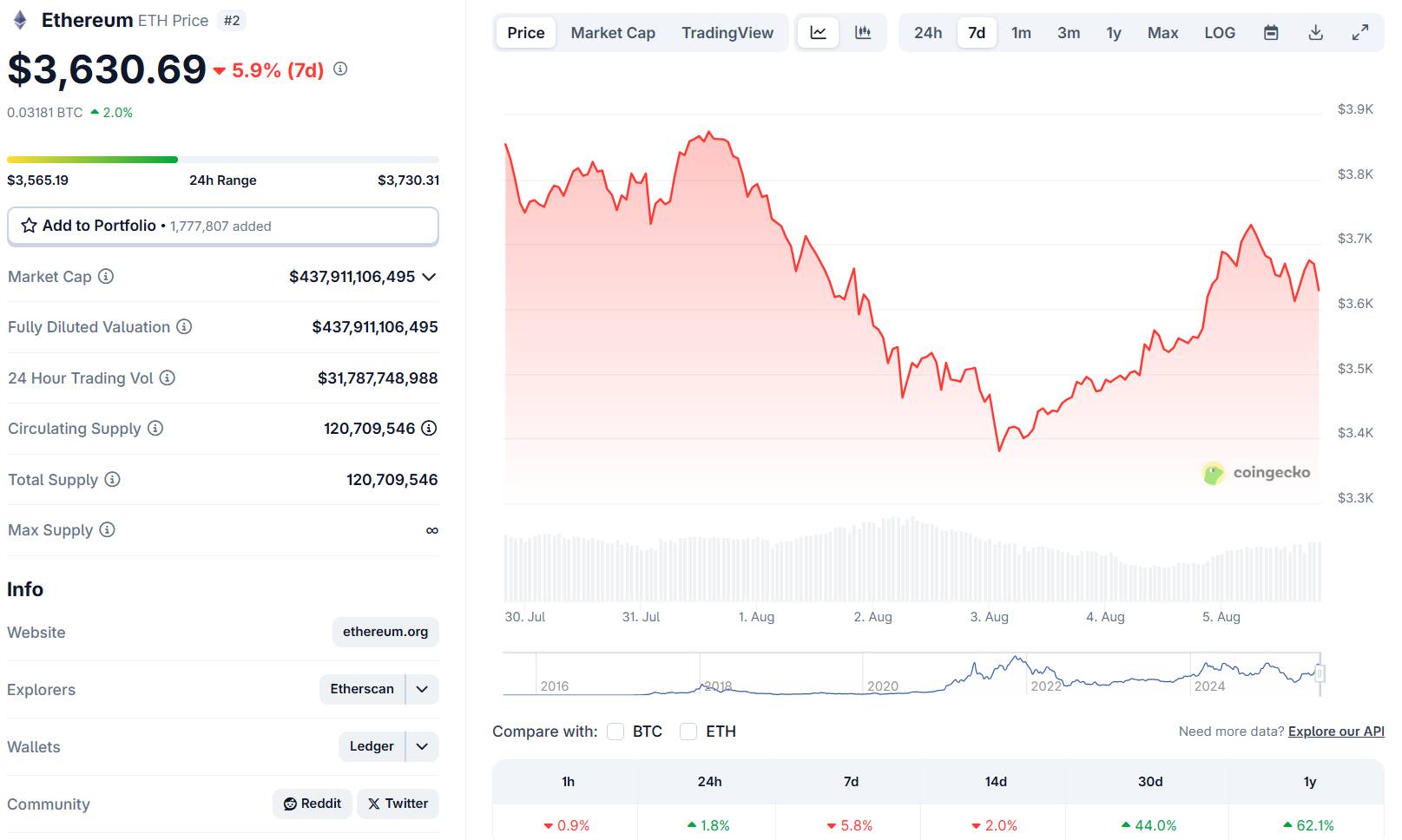
Task: Select the 1m time range
Action: point(1021,33)
